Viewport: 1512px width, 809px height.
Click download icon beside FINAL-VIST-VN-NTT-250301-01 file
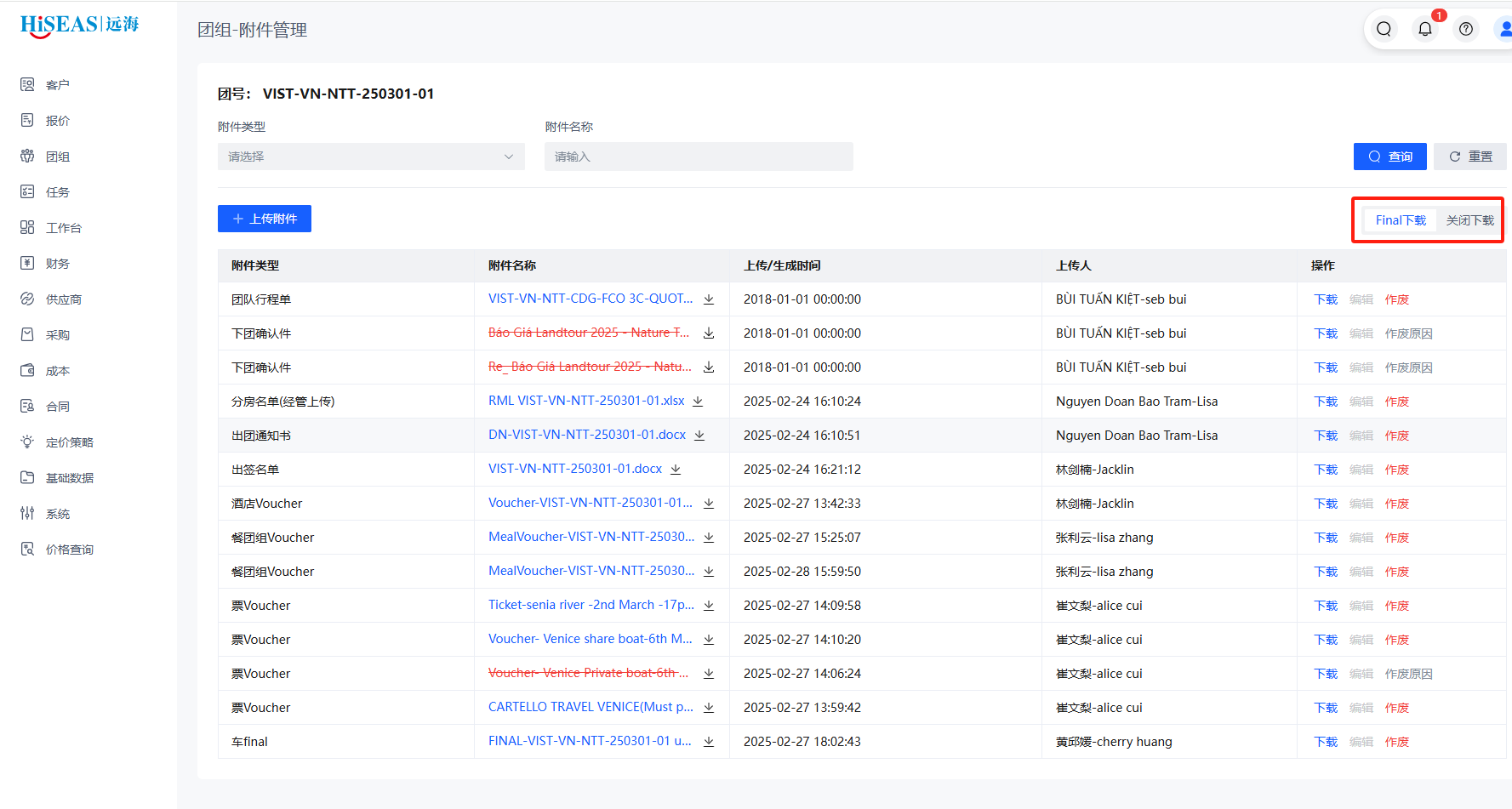click(x=709, y=742)
